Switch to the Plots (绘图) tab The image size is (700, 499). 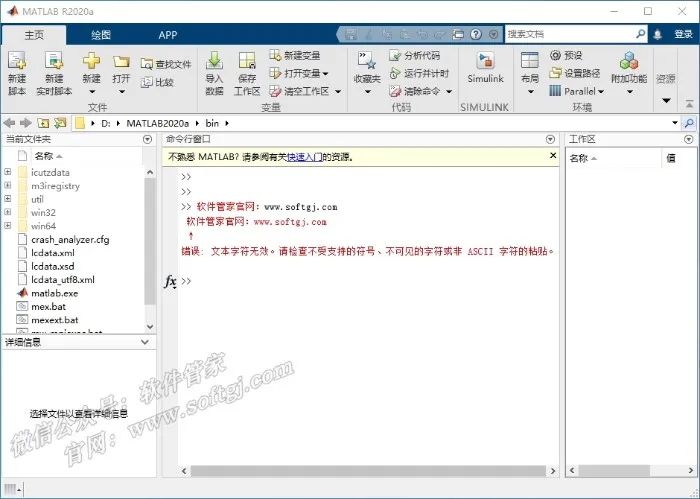click(x=100, y=35)
